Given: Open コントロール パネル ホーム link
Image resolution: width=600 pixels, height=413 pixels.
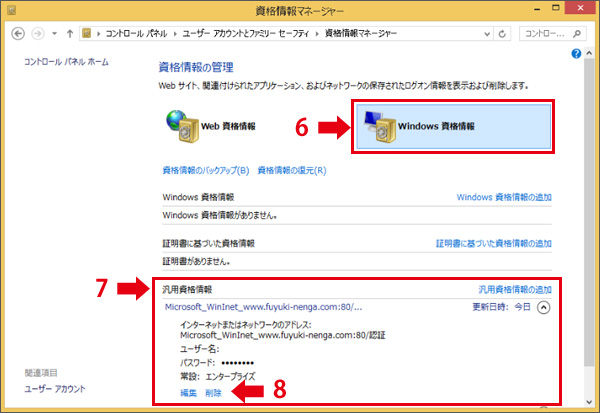Looking at the screenshot, I should point(66,62).
